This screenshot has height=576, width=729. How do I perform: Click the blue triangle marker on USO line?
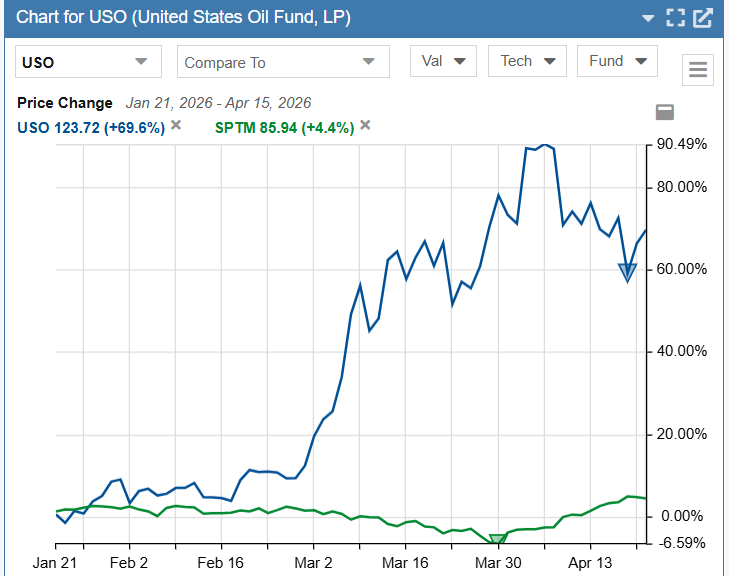(x=627, y=272)
